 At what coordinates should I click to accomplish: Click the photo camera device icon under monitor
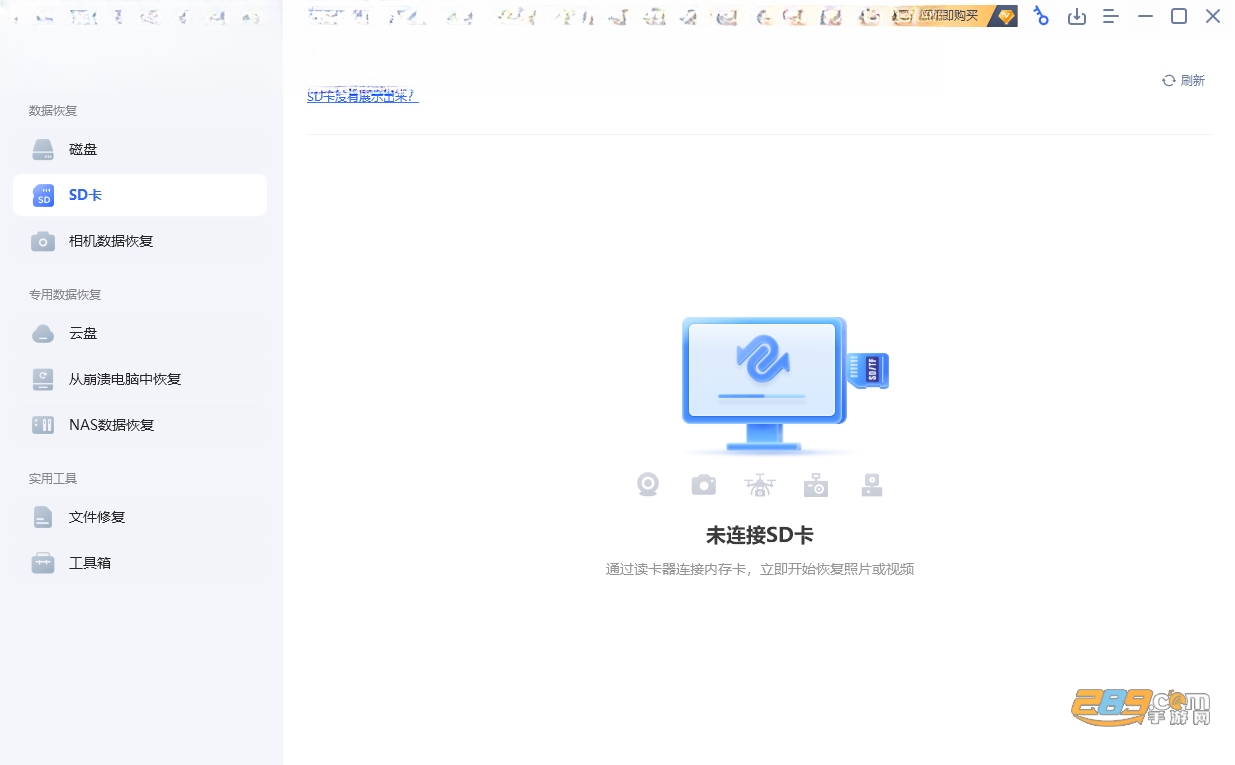(x=704, y=485)
